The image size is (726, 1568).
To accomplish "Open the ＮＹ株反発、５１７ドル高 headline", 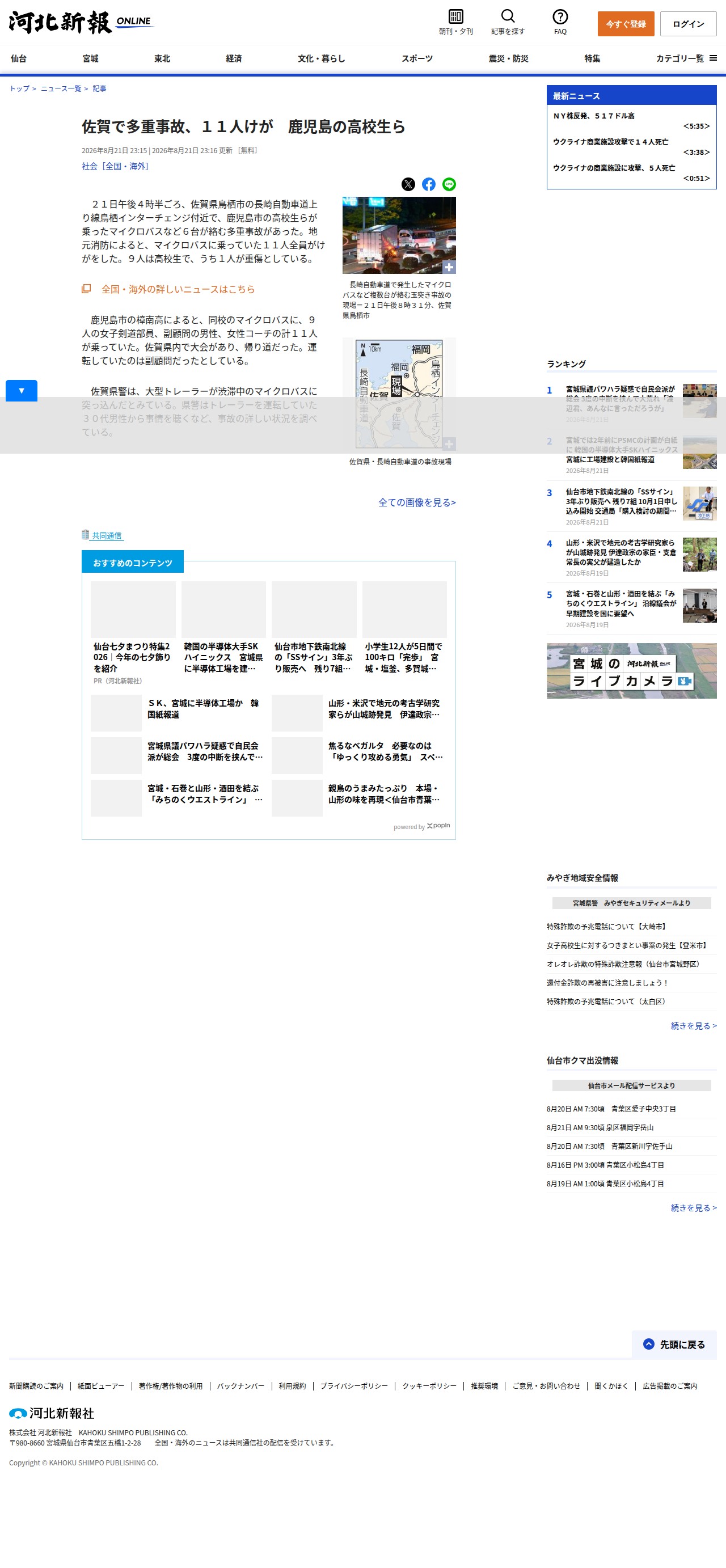I will click(x=594, y=116).
